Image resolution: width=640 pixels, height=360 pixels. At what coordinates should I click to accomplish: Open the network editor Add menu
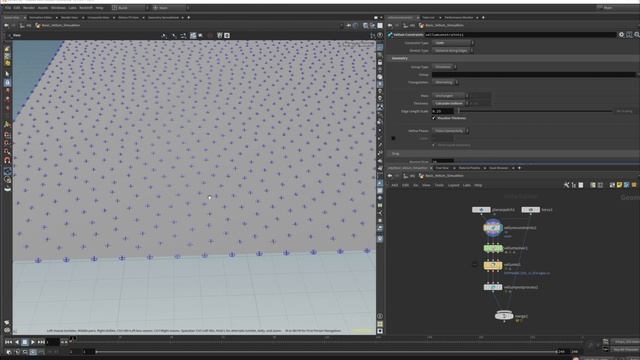click(x=395, y=185)
